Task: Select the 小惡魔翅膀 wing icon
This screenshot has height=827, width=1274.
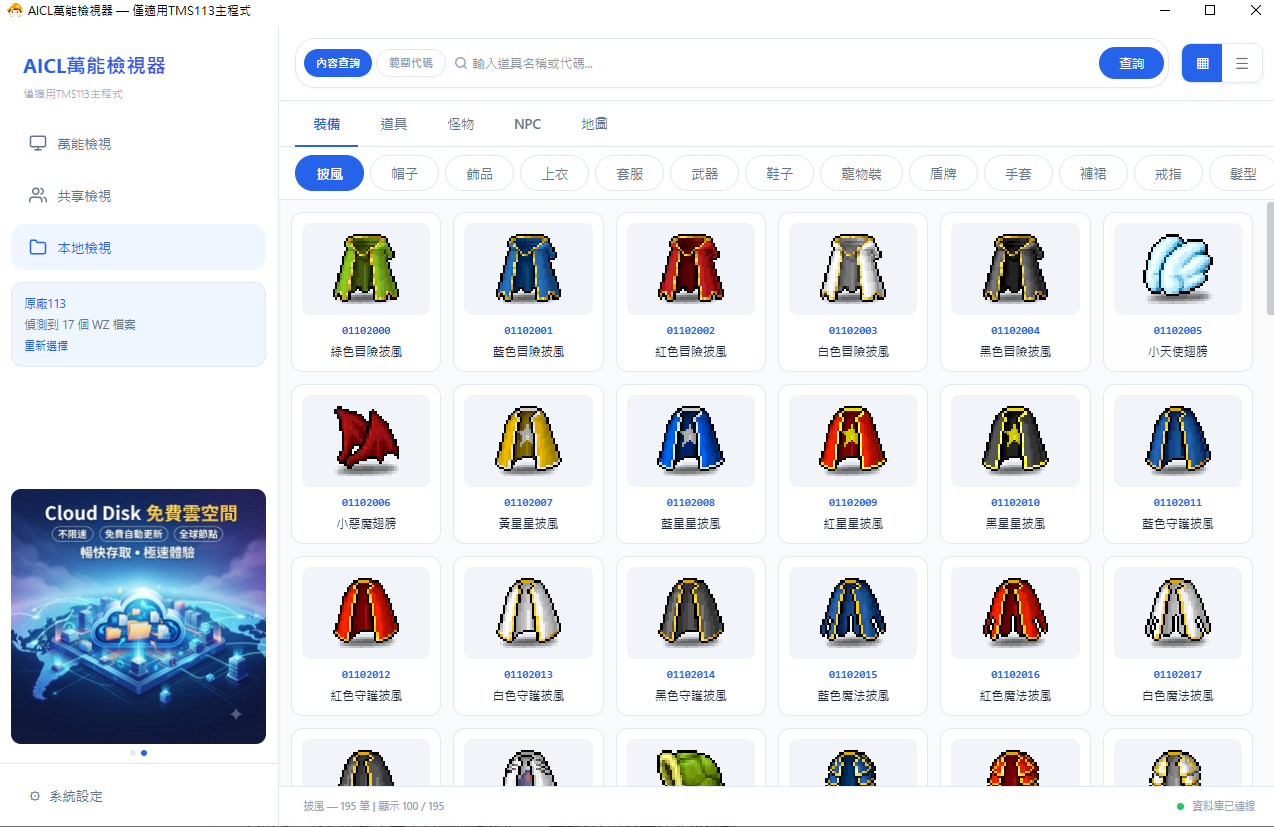Action: coord(366,438)
